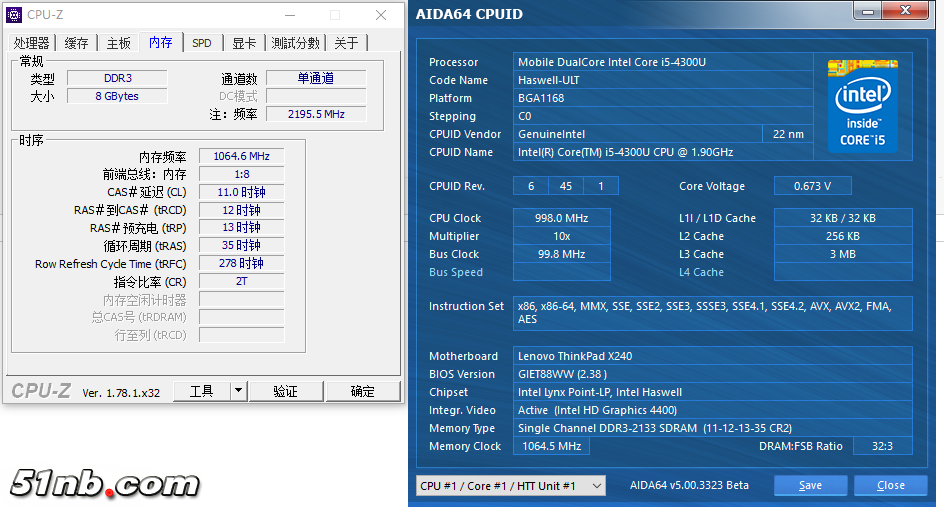This screenshot has height=507, width=944.
Task: Go to the SPD tab
Action: tap(202, 43)
